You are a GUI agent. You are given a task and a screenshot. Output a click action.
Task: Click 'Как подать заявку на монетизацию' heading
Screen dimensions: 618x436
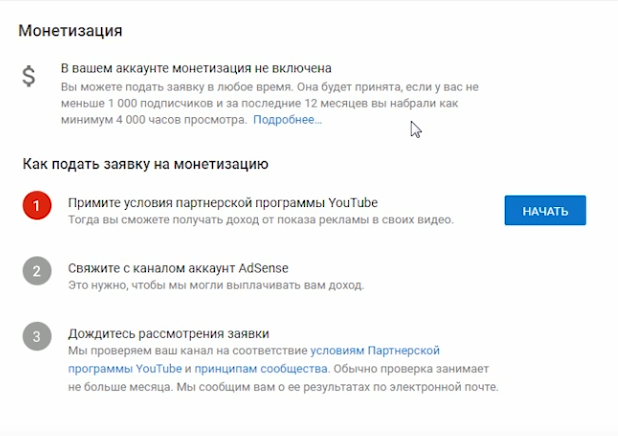coord(144,163)
